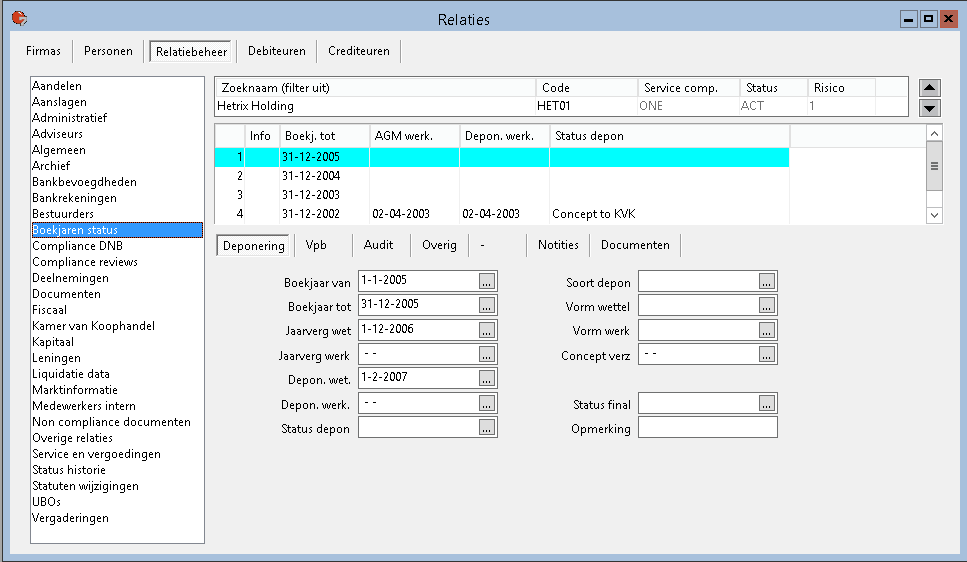Image resolution: width=967 pixels, height=562 pixels.
Task: Open the Notities sub-tab
Action: [558, 245]
